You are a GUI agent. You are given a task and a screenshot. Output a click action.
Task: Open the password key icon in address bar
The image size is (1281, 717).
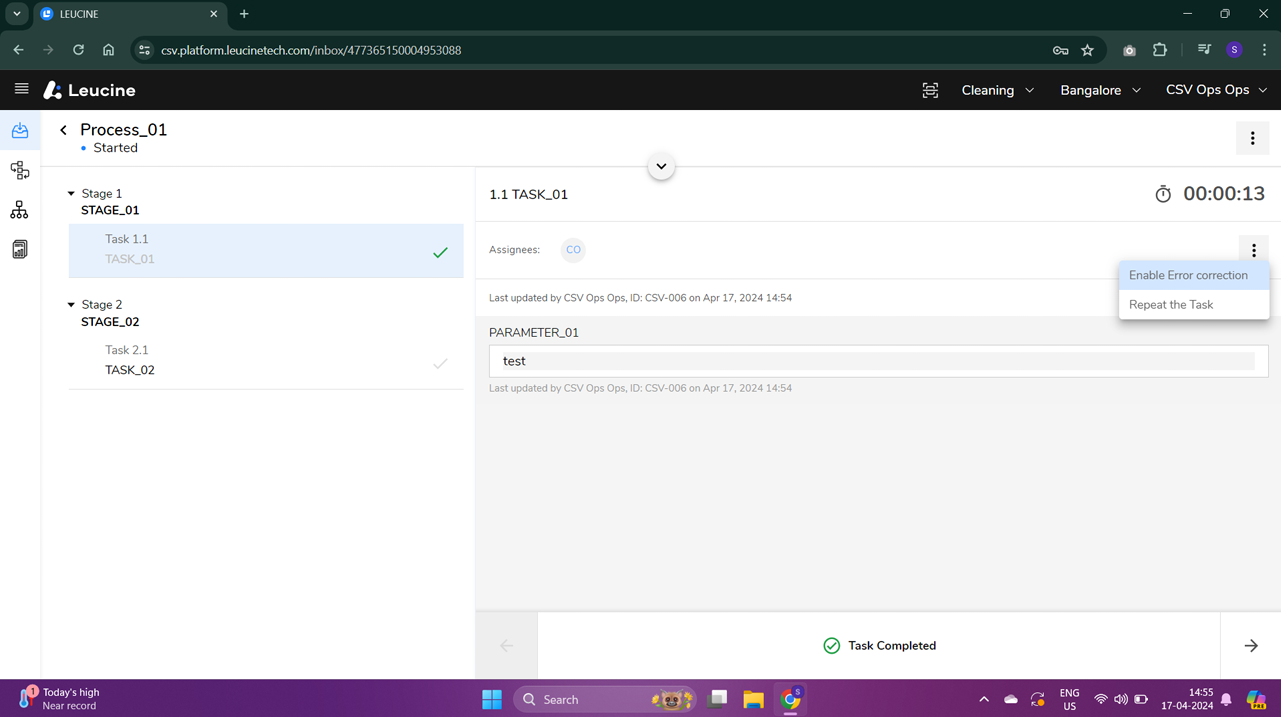tap(1060, 50)
